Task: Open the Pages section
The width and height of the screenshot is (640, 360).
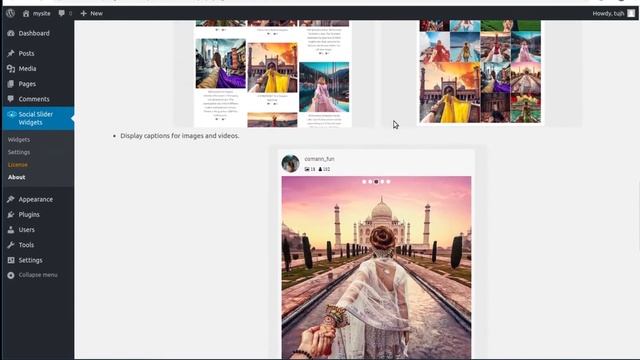Action: click(x=27, y=84)
